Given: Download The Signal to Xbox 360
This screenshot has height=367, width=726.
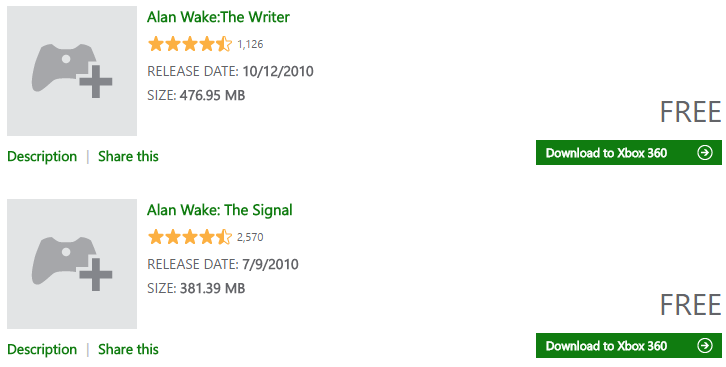Looking at the screenshot, I should (629, 345).
